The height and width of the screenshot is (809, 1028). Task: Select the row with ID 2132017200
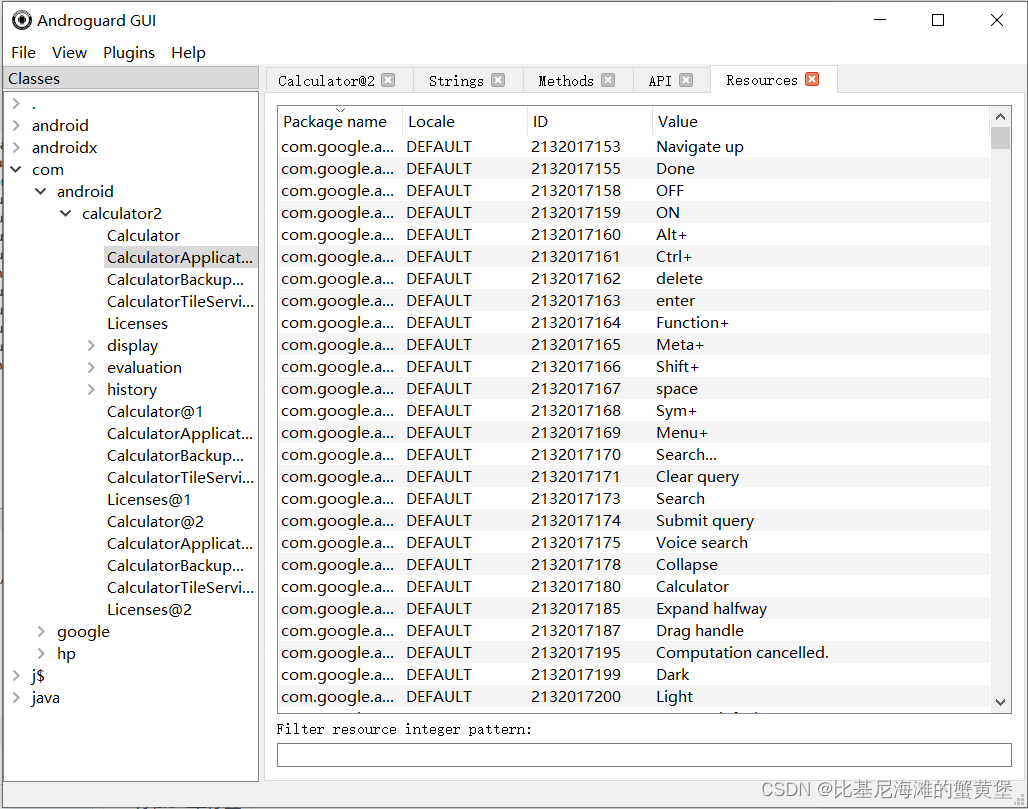(x=633, y=696)
